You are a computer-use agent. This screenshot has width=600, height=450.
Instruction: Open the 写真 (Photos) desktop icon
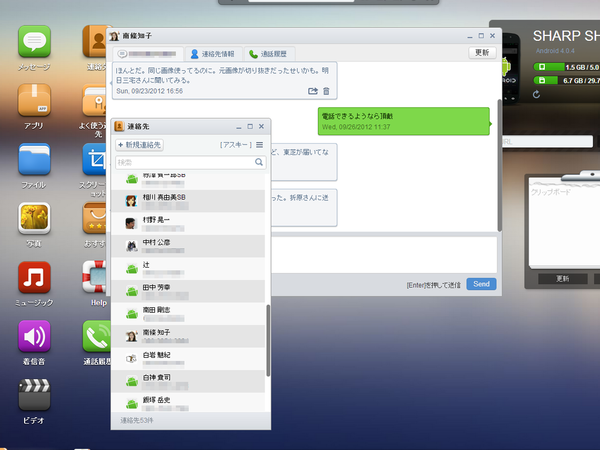(34, 218)
